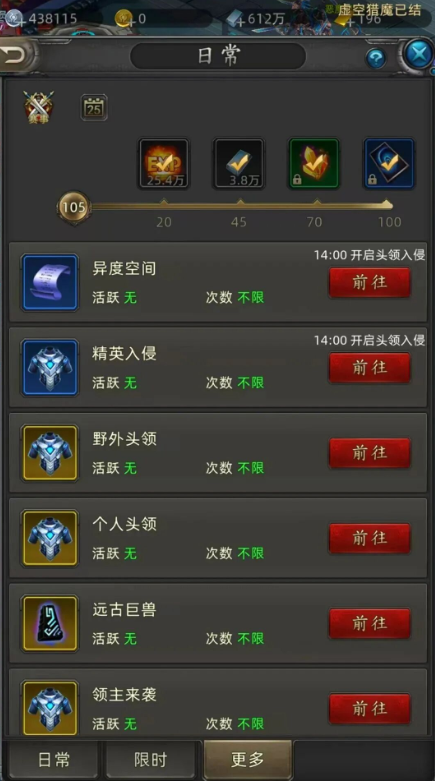Viewport: 435px width, 781px height.
Task: Tap the back arrow icon
Action: (14, 55)
